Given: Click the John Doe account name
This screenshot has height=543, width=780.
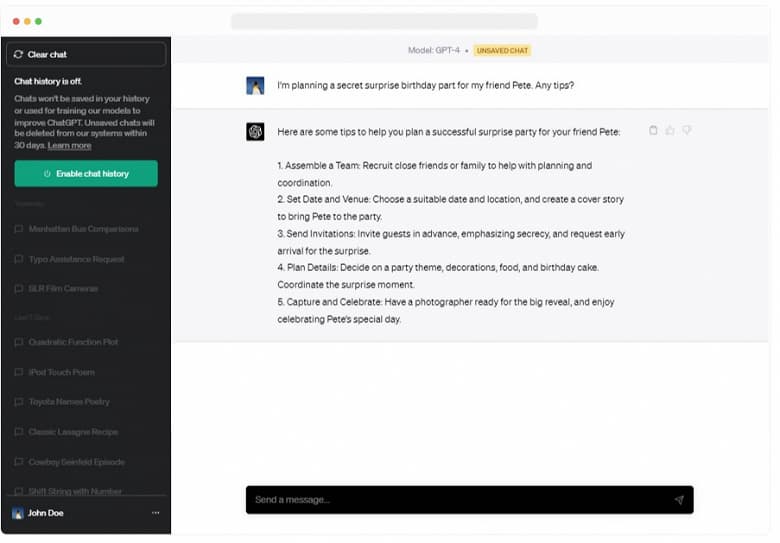Looking at the screenshot, I should point(46,513).
